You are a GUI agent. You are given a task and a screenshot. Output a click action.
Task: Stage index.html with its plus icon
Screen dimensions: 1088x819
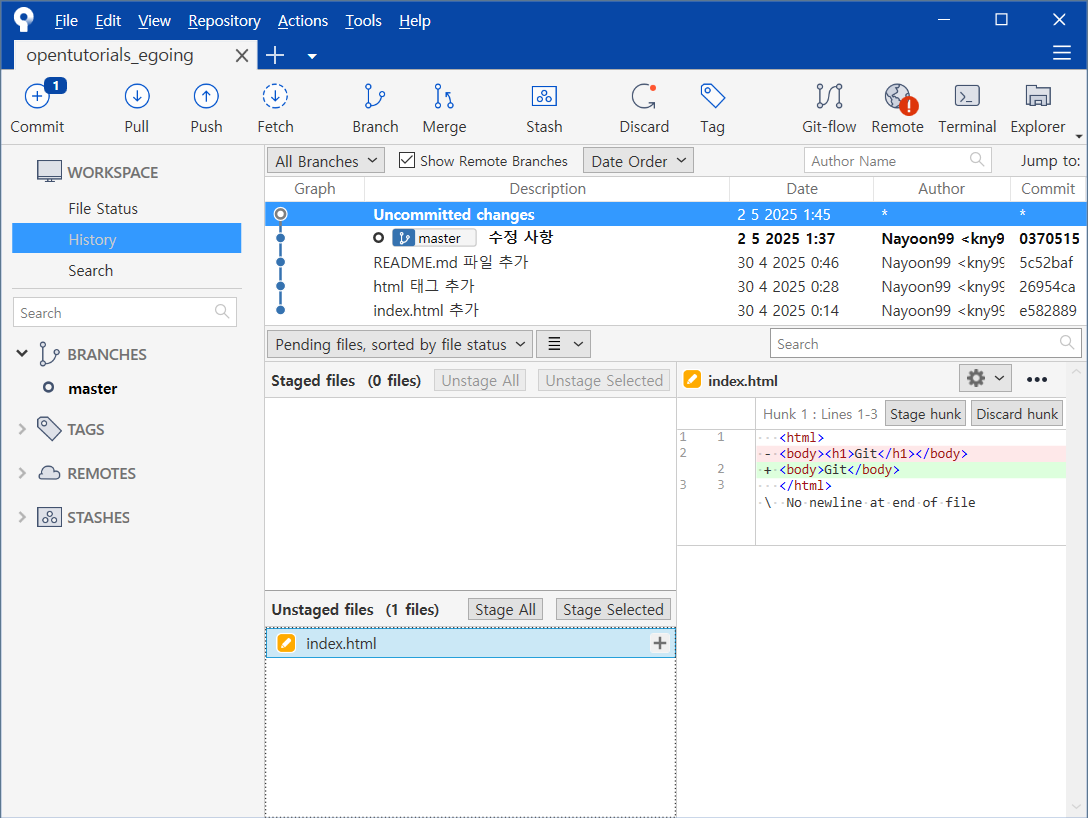click(x=659, y=643)
